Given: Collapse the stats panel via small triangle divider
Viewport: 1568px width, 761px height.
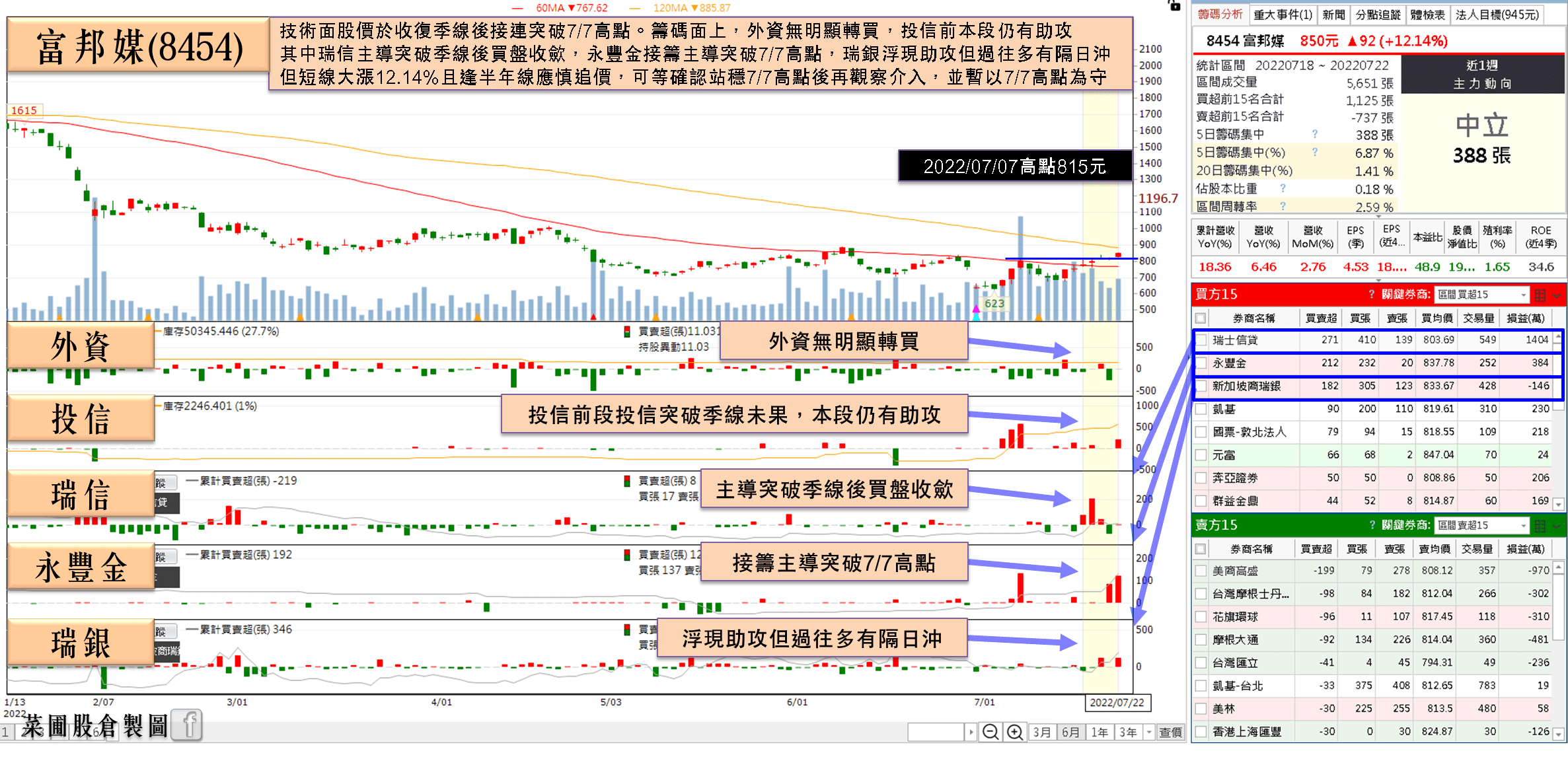Looking at the screenshot, I should [x=1378, y=216].
